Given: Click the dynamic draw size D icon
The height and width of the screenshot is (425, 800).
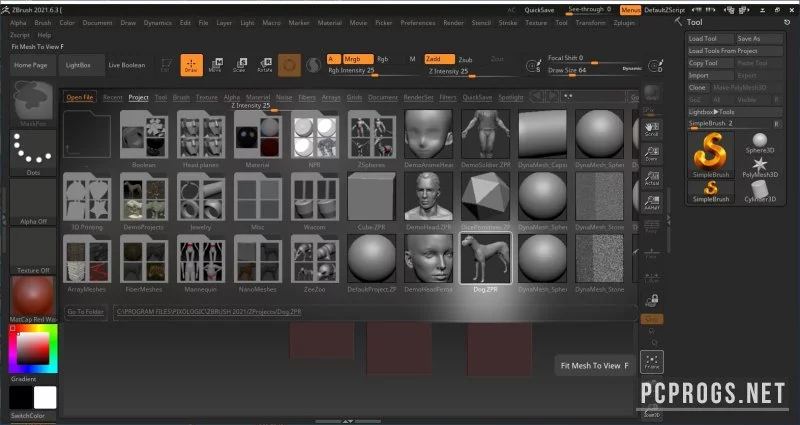Looking at the screenshot, I should [655, 65].
